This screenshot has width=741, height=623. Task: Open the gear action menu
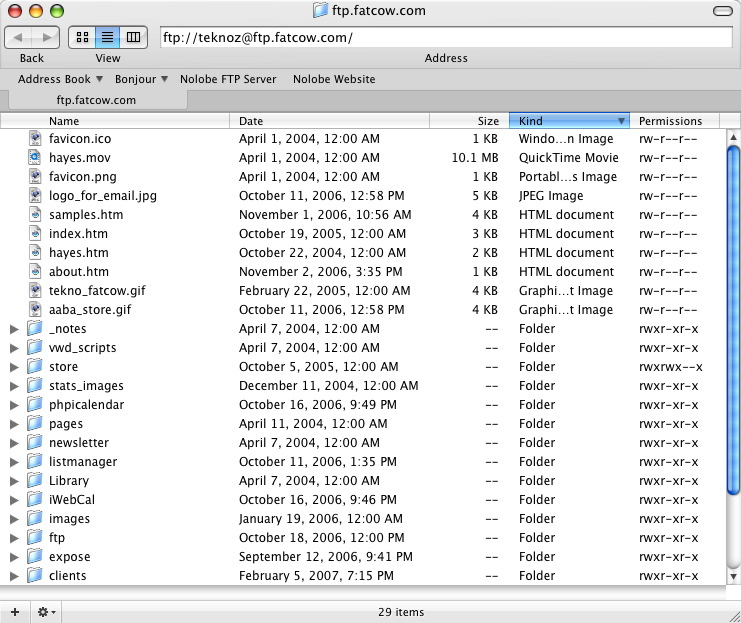pyautogui.click(x=46, y=612)
